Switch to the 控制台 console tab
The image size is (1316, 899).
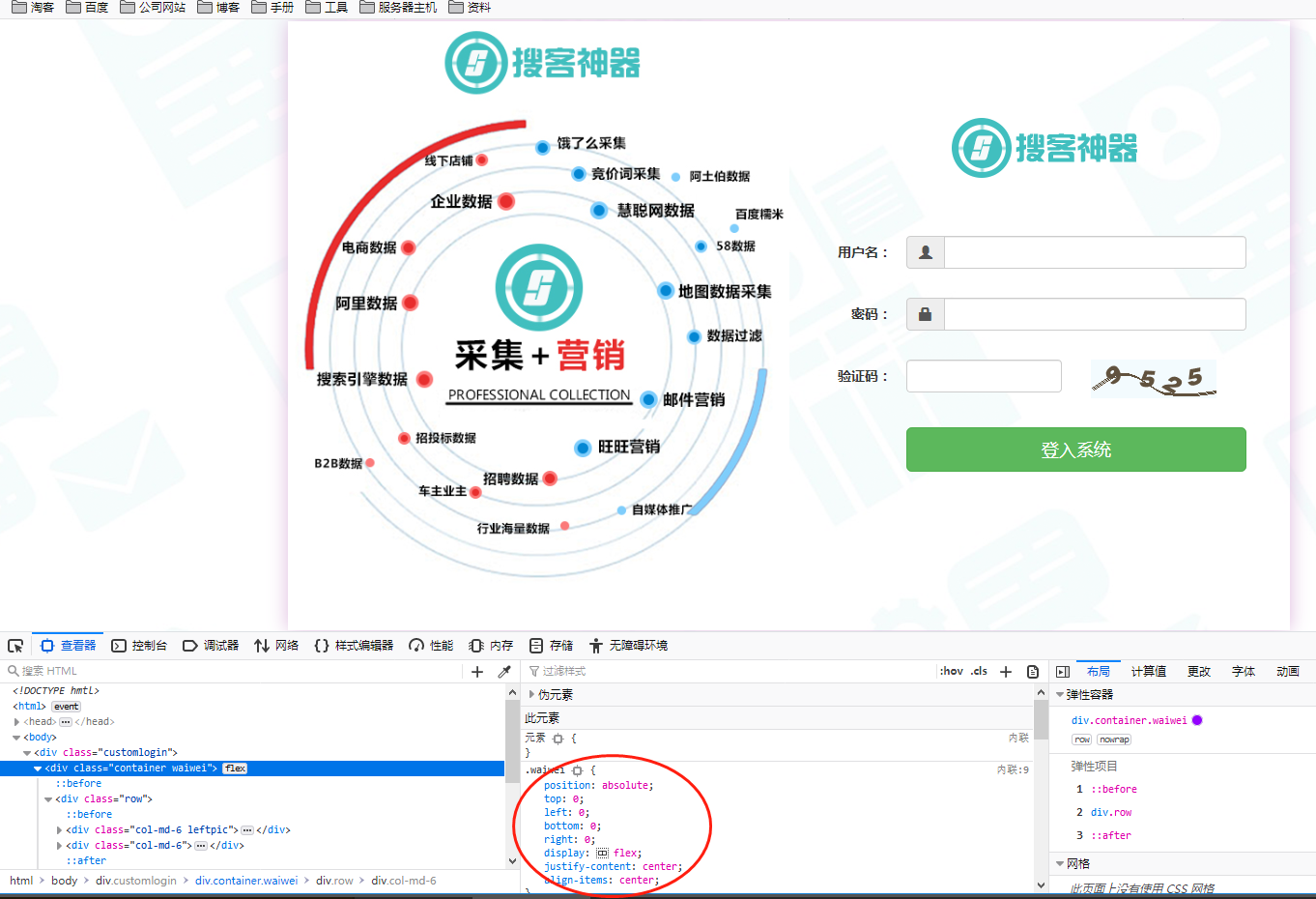point(140,646)
